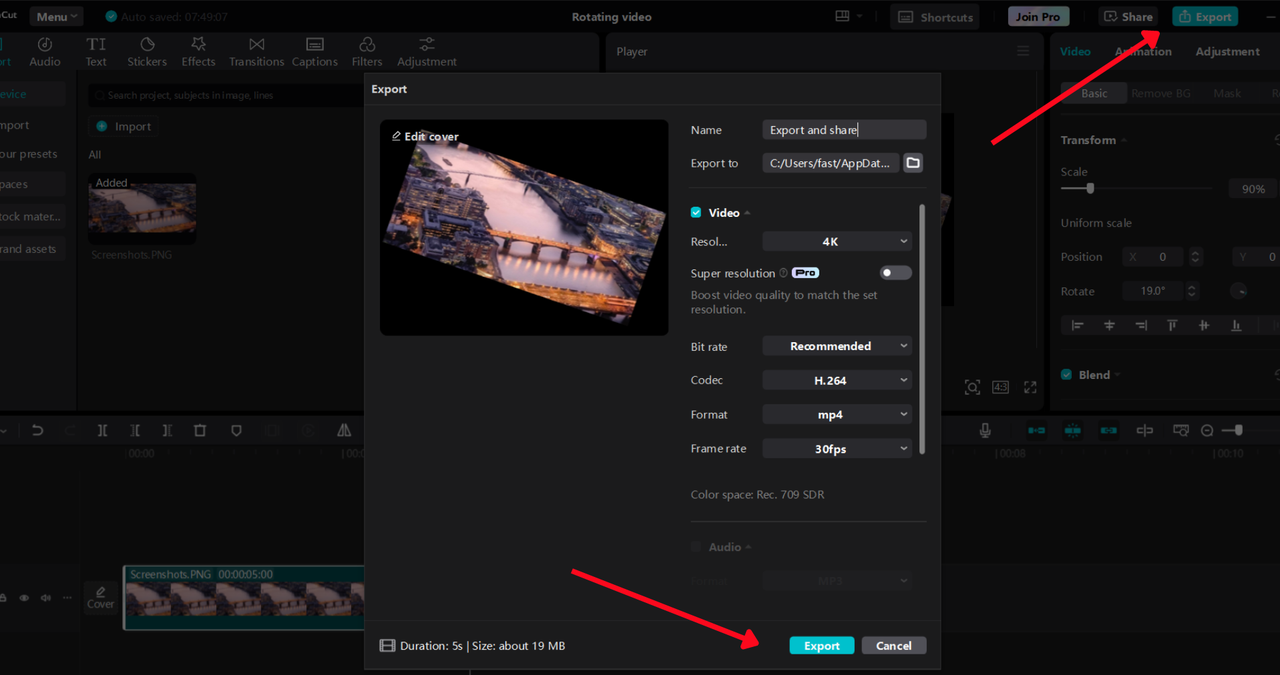Click the info icon next to Super resolution

783,273
